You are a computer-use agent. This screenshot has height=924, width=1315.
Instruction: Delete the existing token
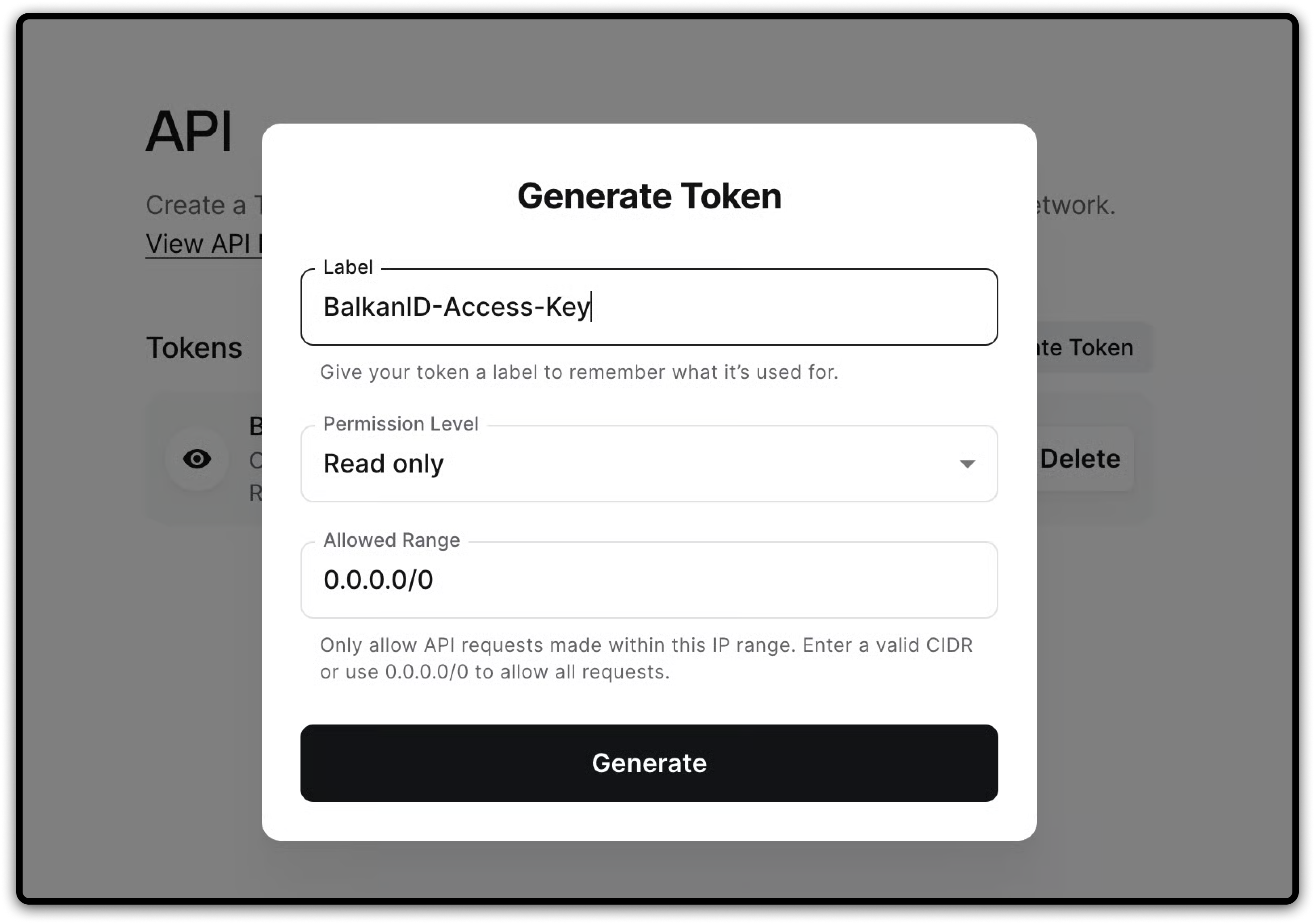1080,459
